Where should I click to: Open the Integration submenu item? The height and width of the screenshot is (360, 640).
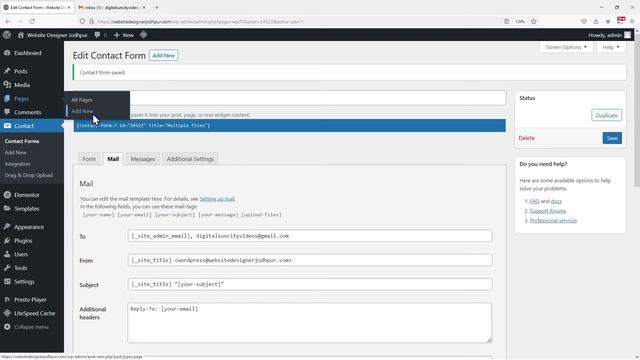[18, 164]
